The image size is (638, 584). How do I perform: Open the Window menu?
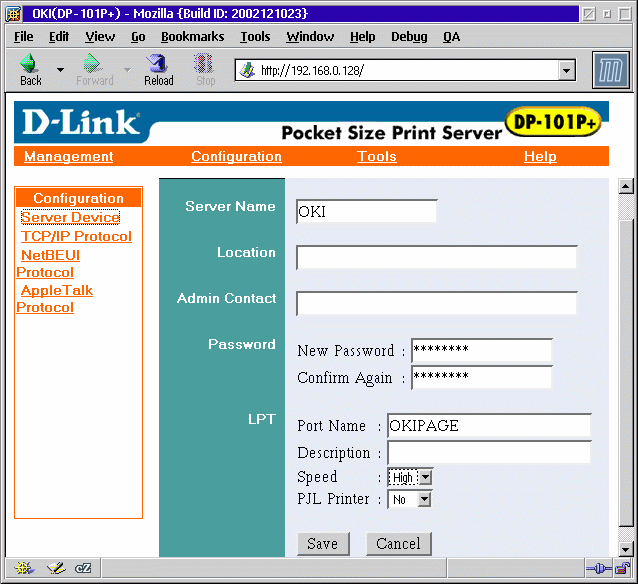coord(310,37)
